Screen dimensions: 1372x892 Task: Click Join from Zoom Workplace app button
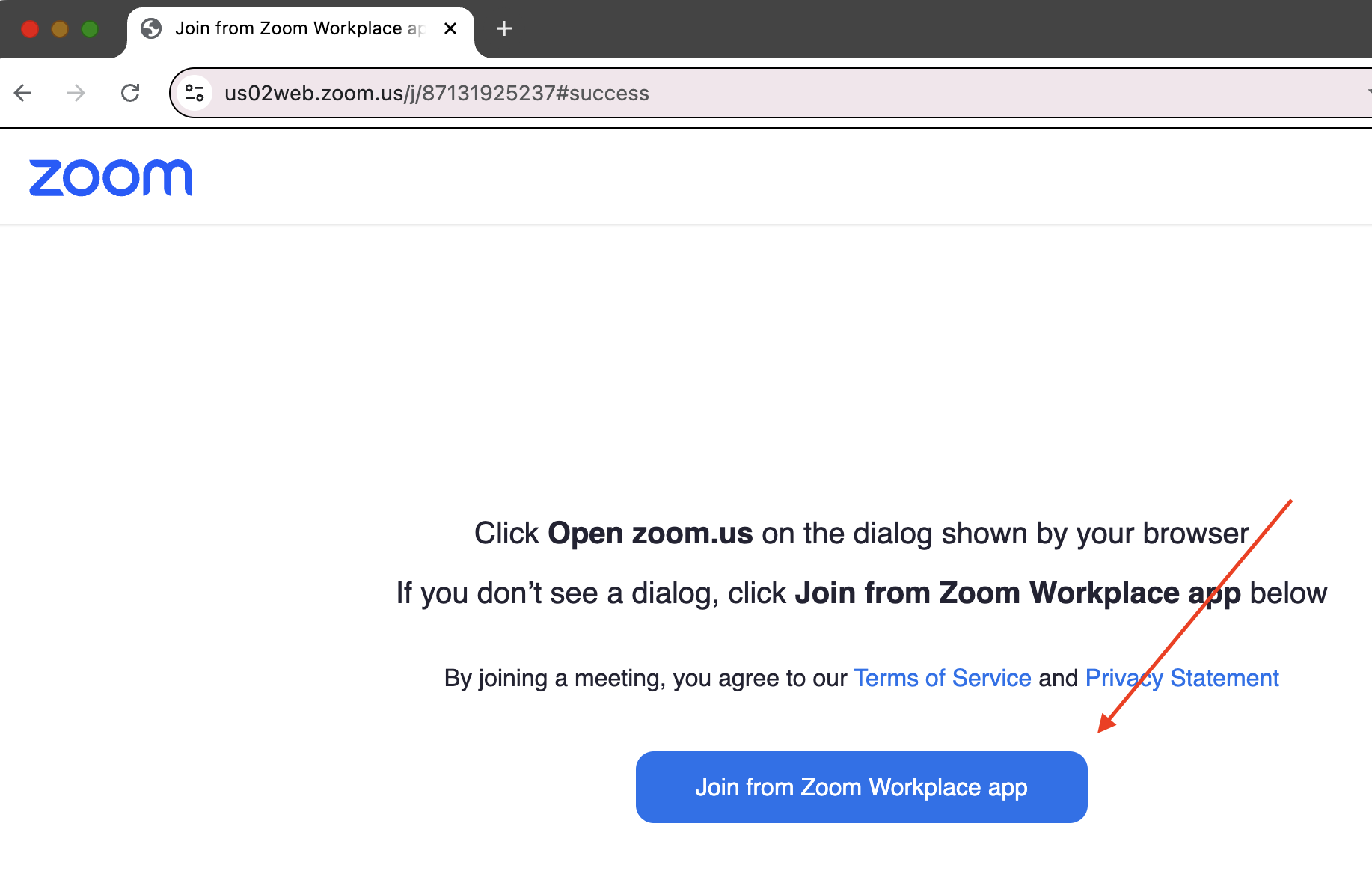coord(861,787)
